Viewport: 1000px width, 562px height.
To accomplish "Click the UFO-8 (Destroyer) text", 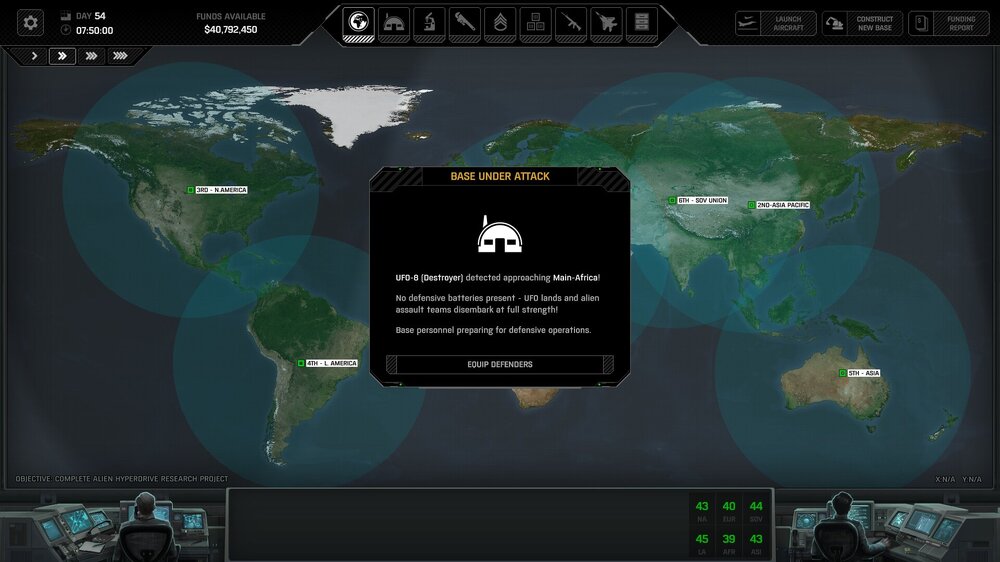I will pos(429,277).
